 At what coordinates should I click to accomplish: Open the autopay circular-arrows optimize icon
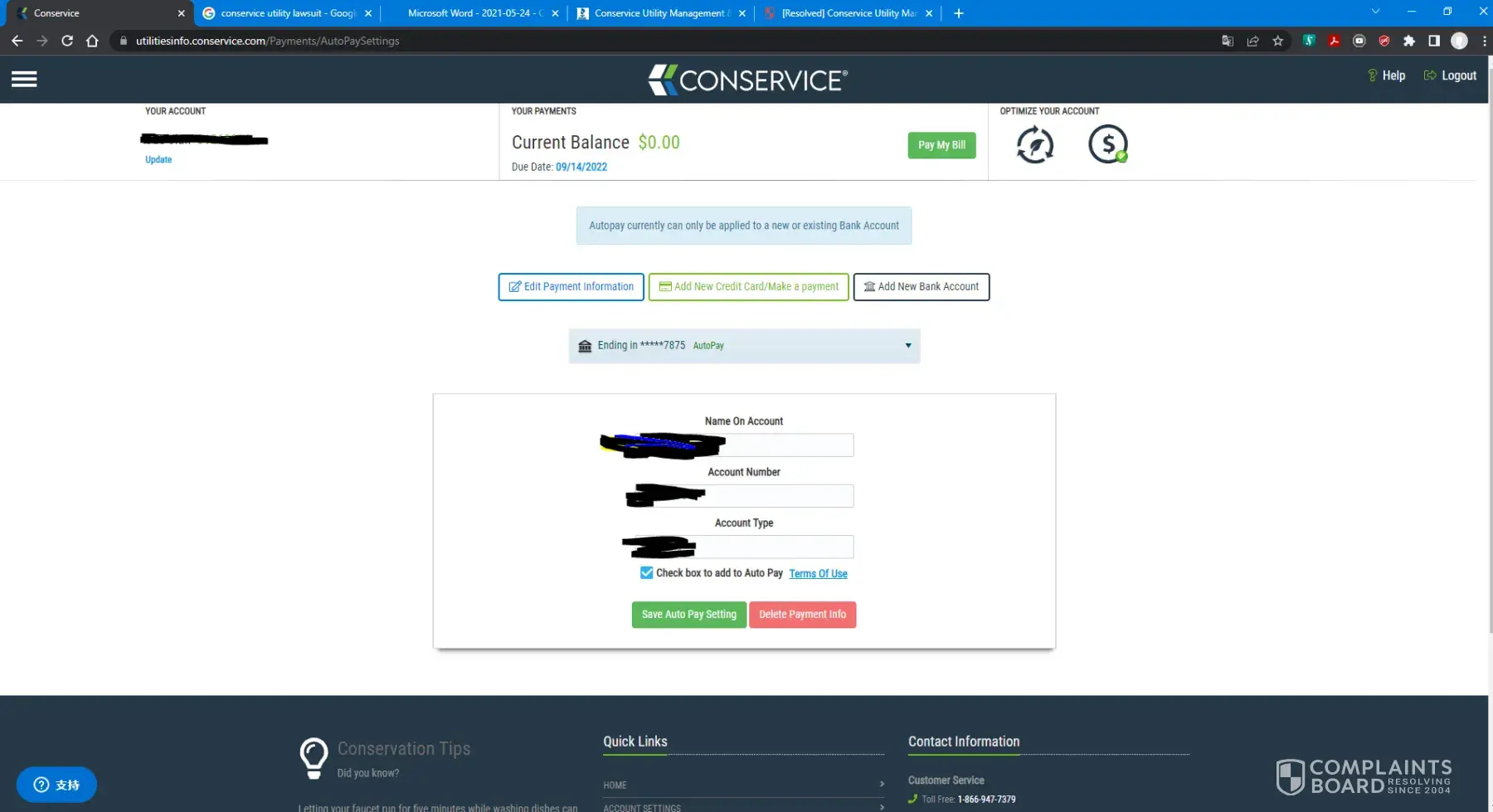[x=1035, y=145]
